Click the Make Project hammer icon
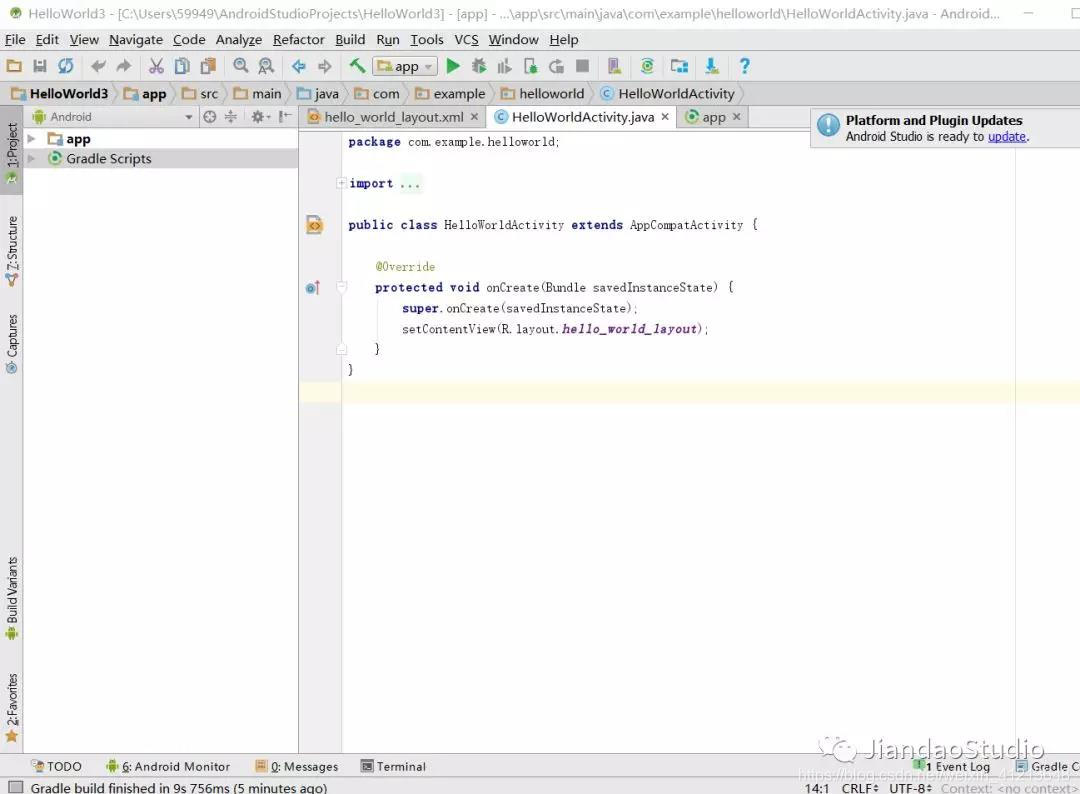 tap(357, 66)
